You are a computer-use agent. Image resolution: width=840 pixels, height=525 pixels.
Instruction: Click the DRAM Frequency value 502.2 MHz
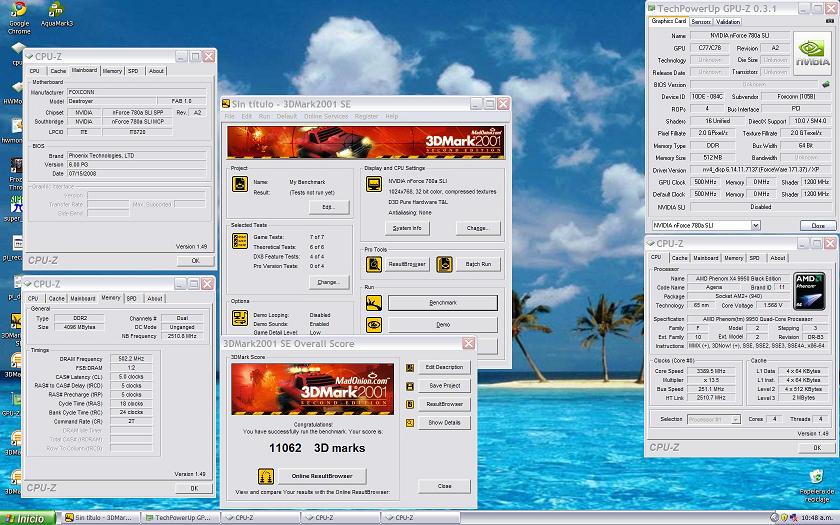[131, 359]
